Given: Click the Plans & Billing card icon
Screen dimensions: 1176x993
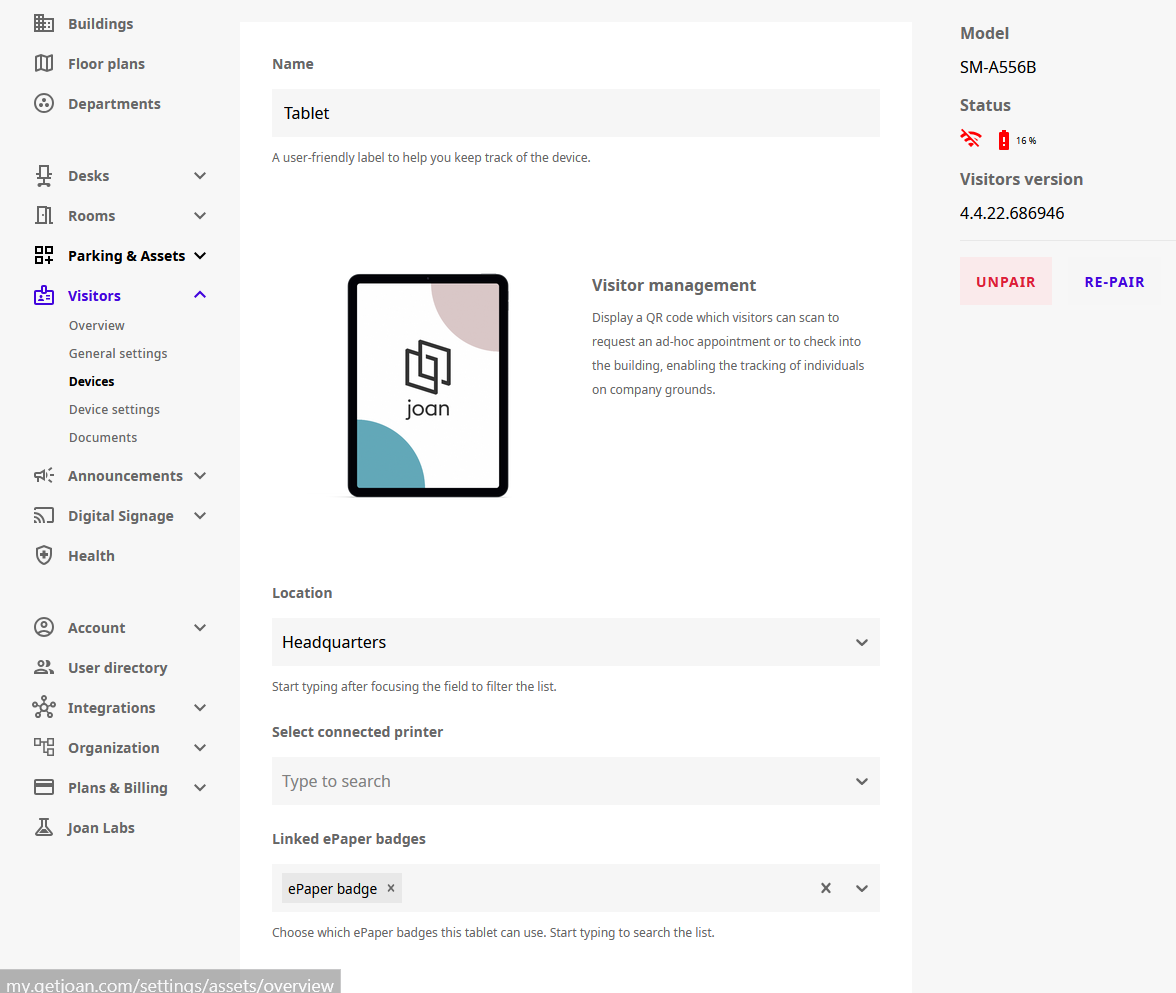Looking at the screenshot, I should 44,787.
